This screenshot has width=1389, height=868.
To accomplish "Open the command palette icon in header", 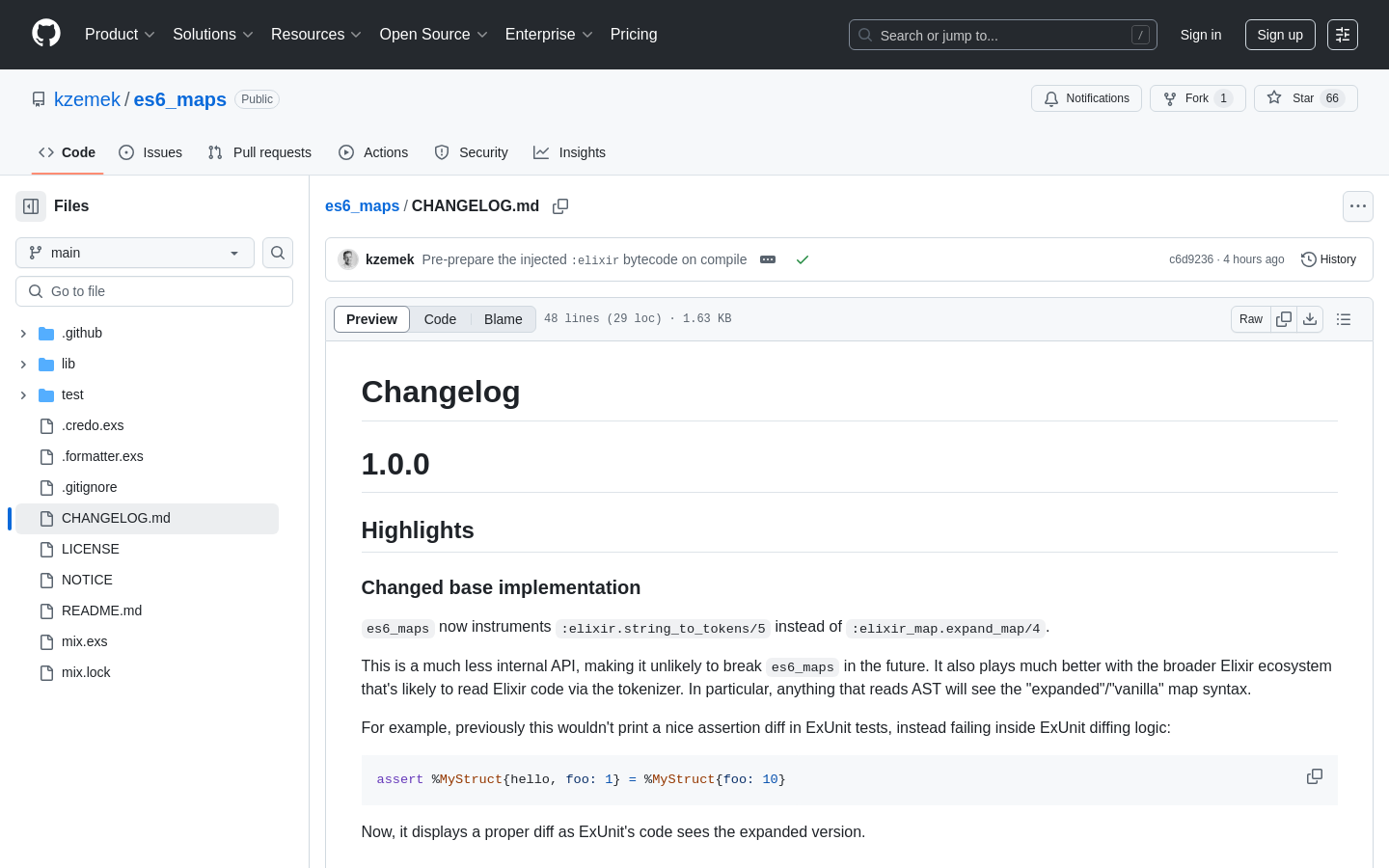I will pyautogui.click(x=1343, y=35).
